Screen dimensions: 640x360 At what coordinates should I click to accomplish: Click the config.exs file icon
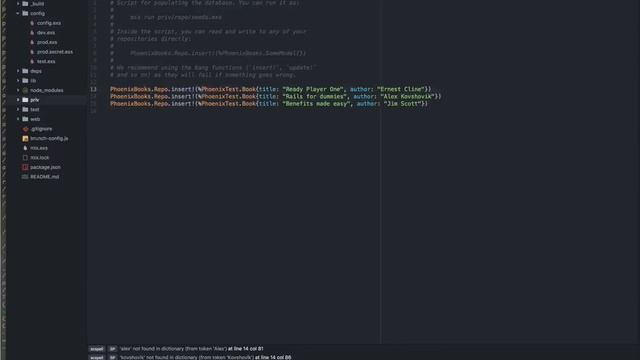(x=32, y=23)
